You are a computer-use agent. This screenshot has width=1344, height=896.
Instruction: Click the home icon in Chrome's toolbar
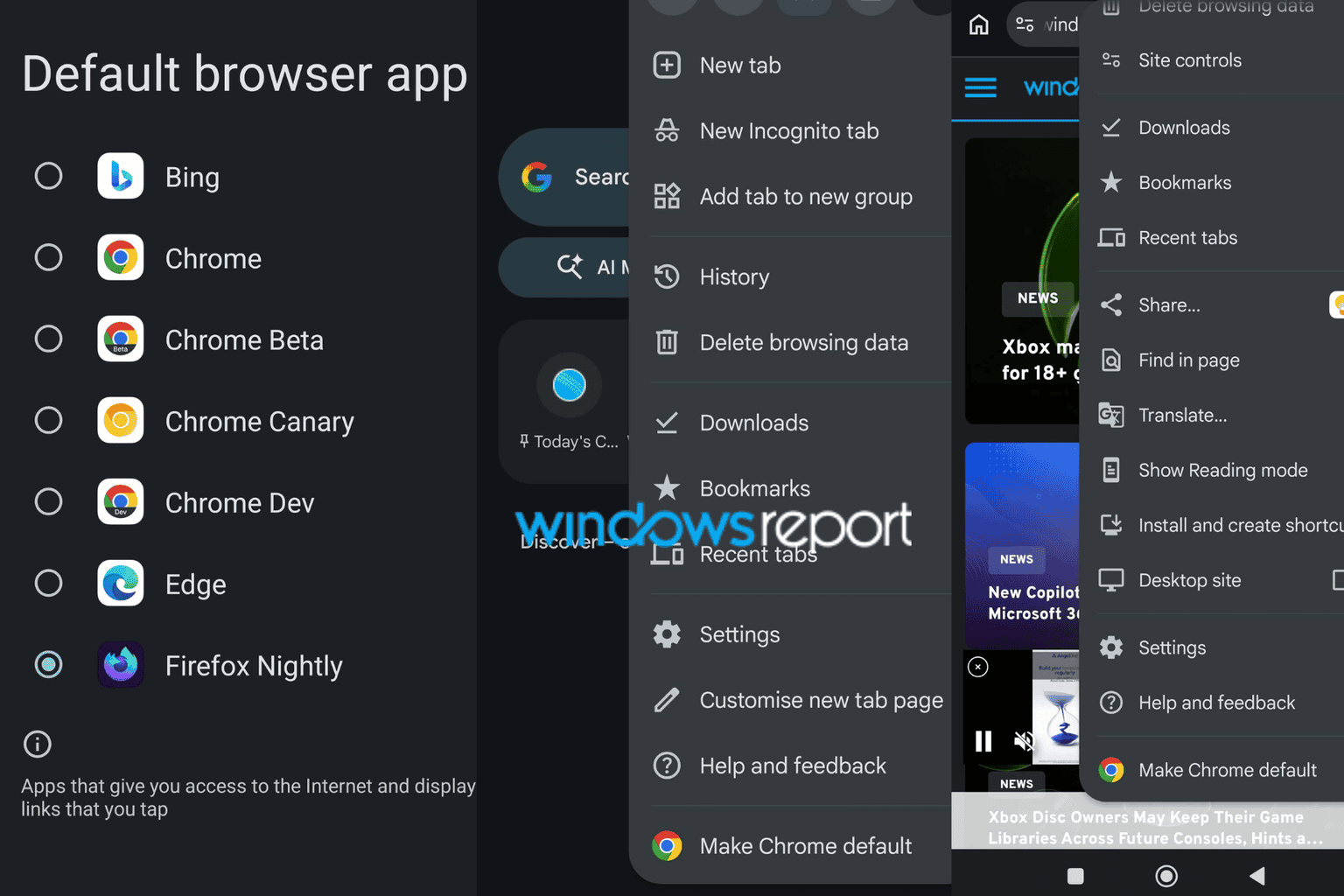(x=979, y=24)
